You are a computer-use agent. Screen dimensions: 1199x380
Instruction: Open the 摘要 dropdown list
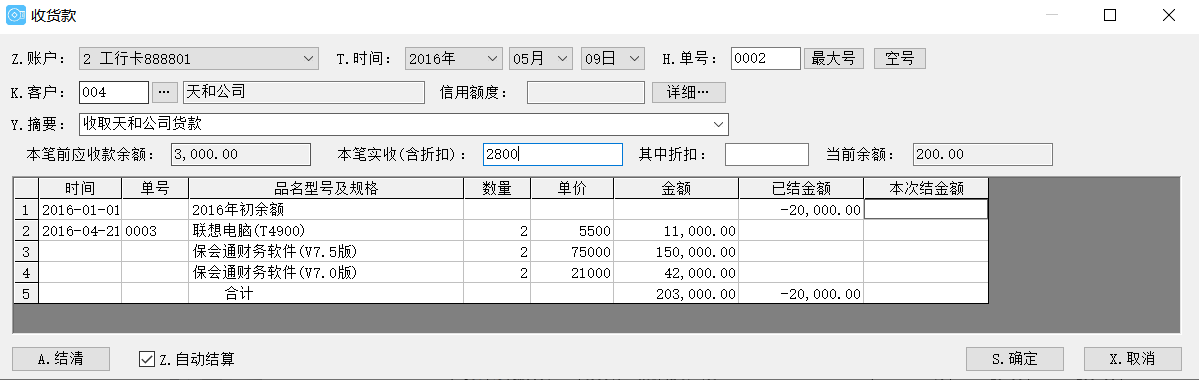click(718, 124)
